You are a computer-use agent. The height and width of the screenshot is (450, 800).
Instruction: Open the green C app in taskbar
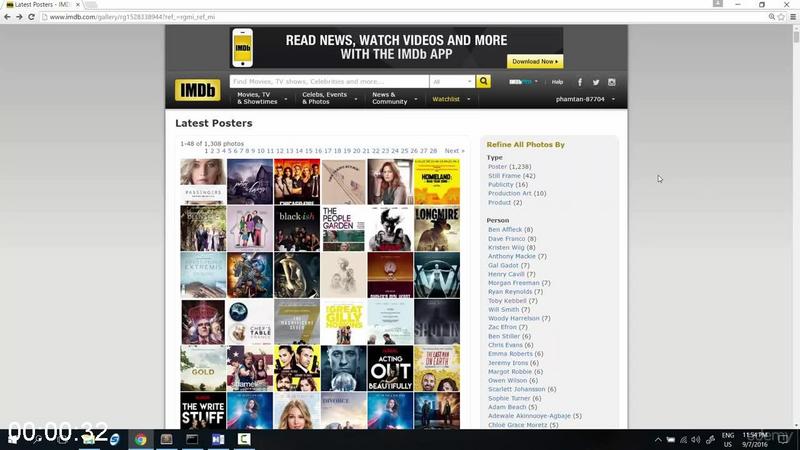coord(244,439)
